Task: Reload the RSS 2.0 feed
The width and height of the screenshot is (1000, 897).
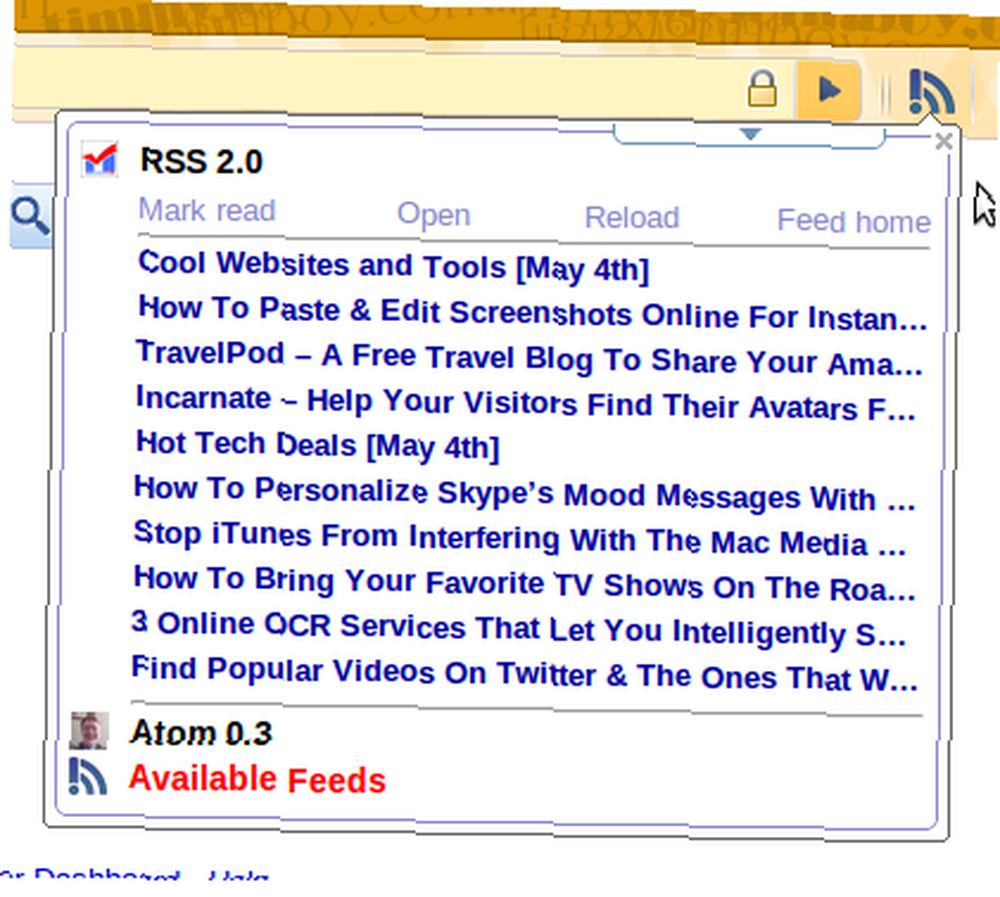Action: [632, 218]
